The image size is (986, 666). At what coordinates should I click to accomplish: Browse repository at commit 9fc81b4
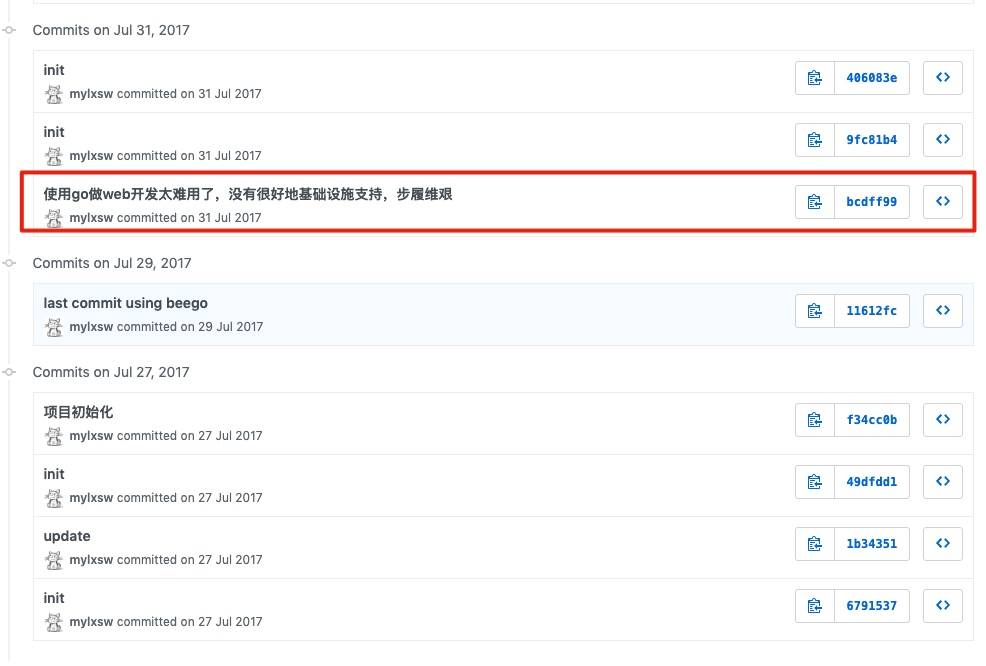point(943,140)
